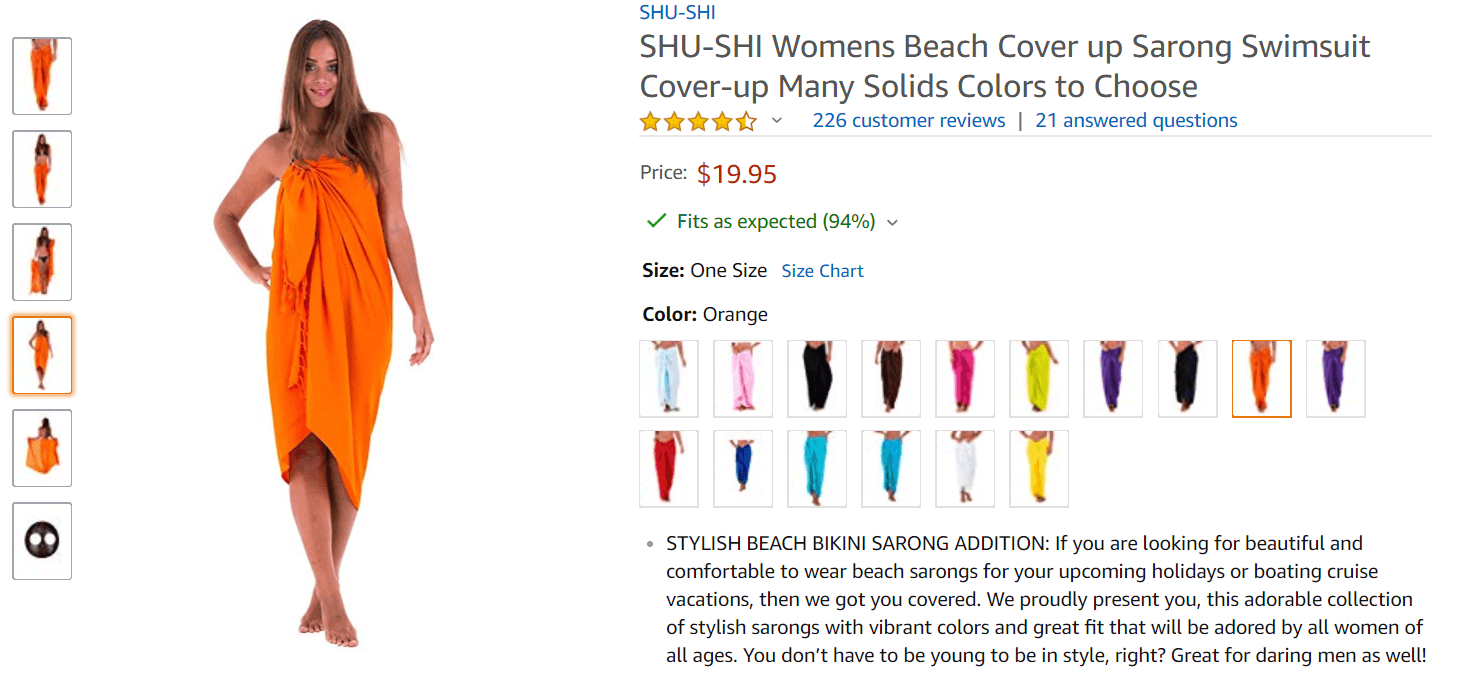View the coconut buckle thumbnail
Image resolution: width=1460 pixels, height=675 pixels.
42,541
